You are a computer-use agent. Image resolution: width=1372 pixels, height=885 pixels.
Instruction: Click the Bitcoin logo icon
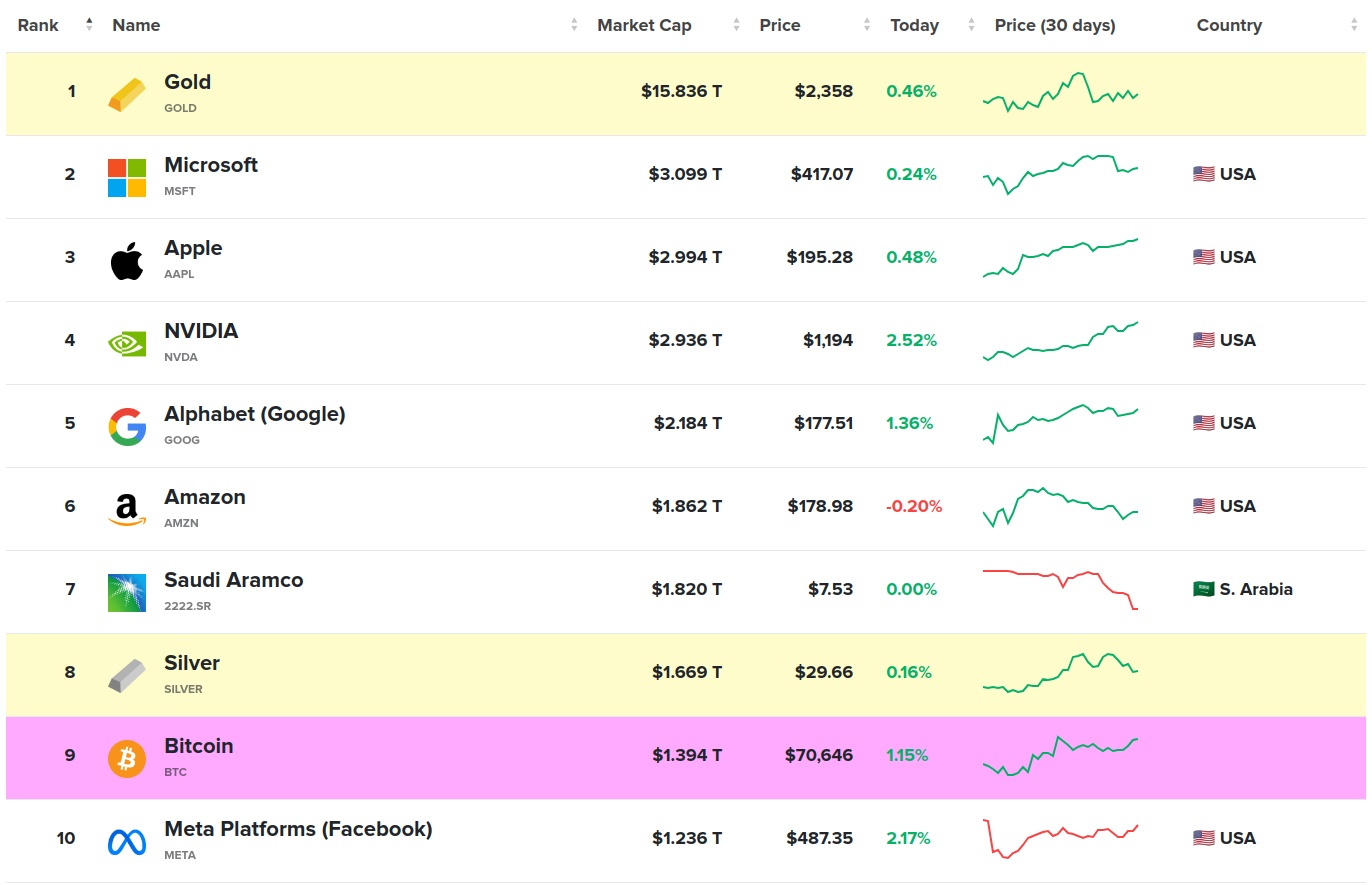click(x=127, y=758)
